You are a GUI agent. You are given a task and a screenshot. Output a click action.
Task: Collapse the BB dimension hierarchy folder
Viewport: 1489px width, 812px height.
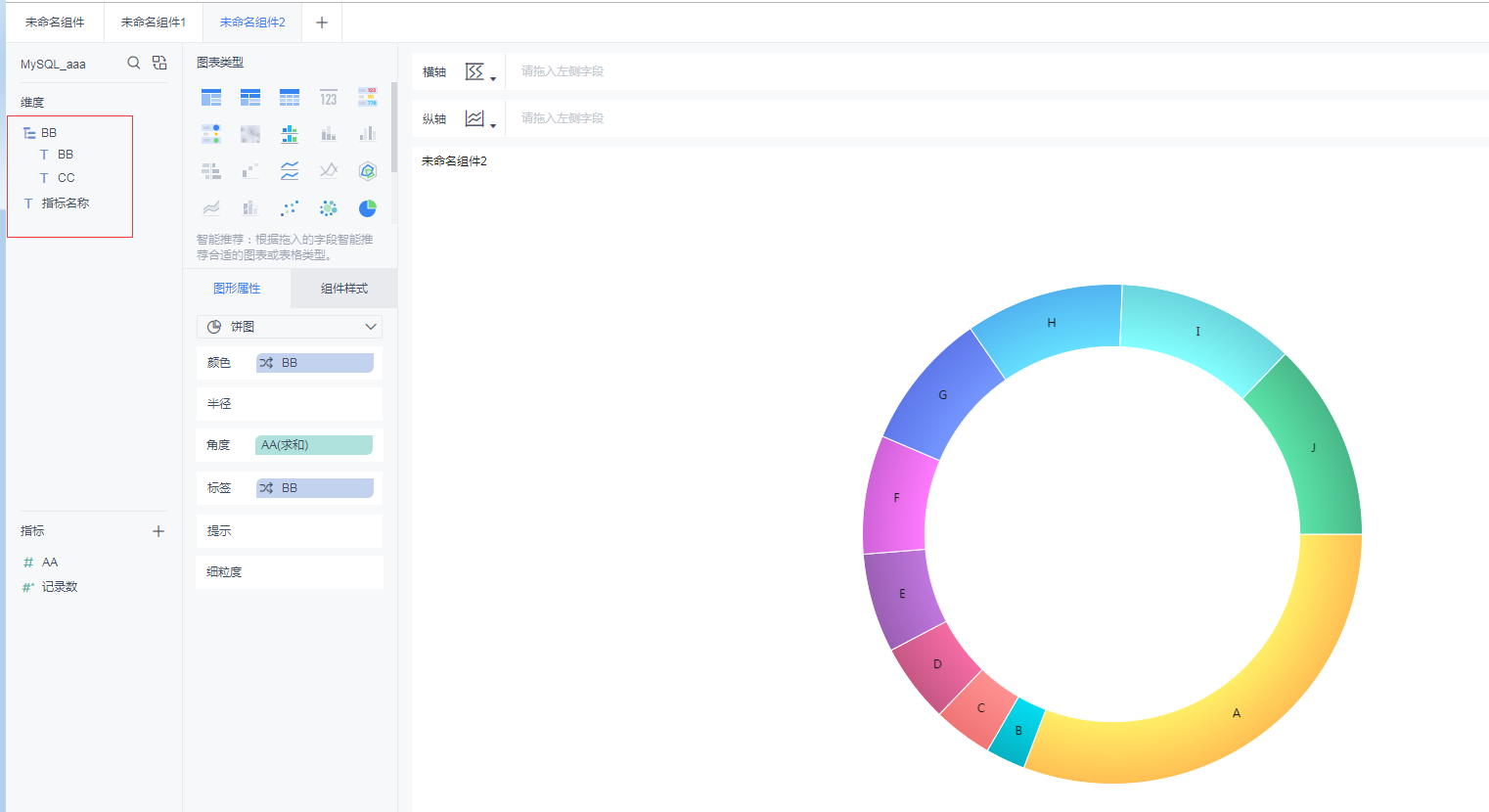tap(29, 133)
